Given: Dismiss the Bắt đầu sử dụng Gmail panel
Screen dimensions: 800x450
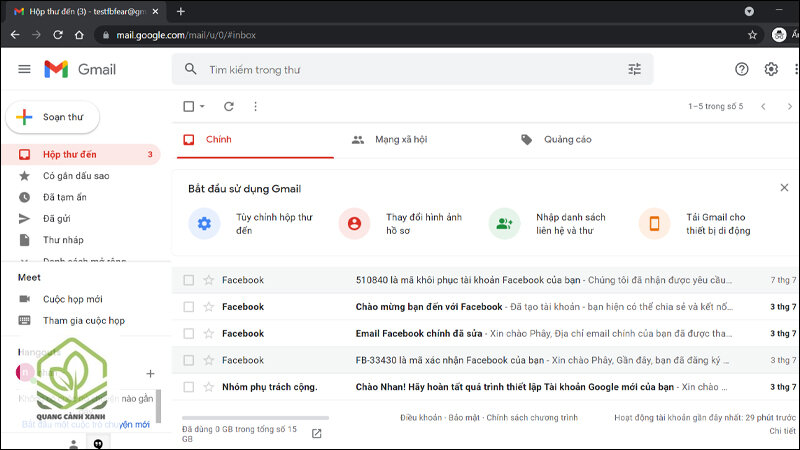Looking at the screenshot, I should coord(784,188).
